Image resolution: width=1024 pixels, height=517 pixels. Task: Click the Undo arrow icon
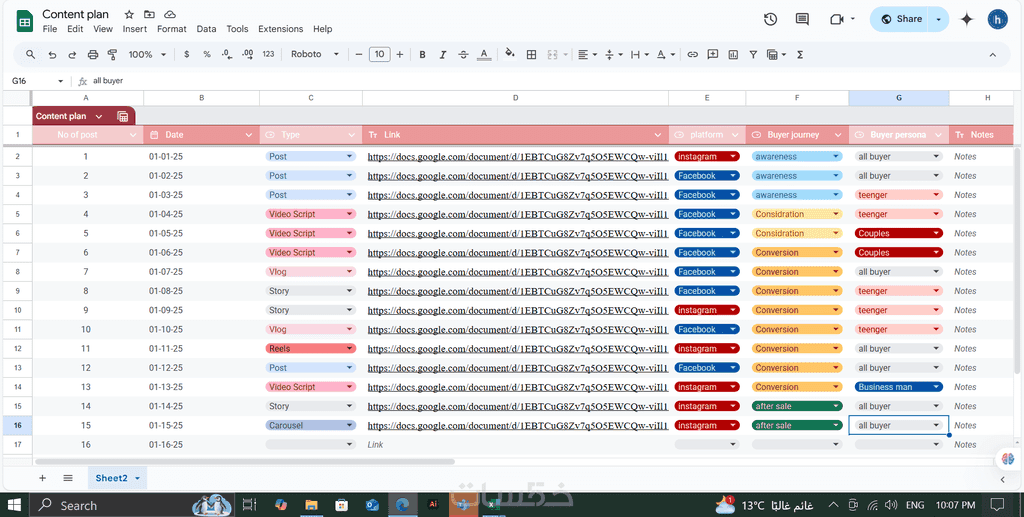(52, 55)
